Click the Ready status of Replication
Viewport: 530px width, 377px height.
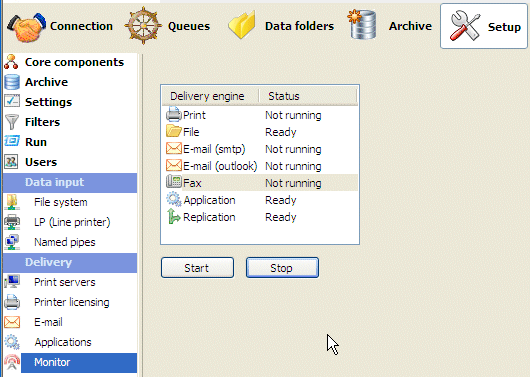(281, 217)
